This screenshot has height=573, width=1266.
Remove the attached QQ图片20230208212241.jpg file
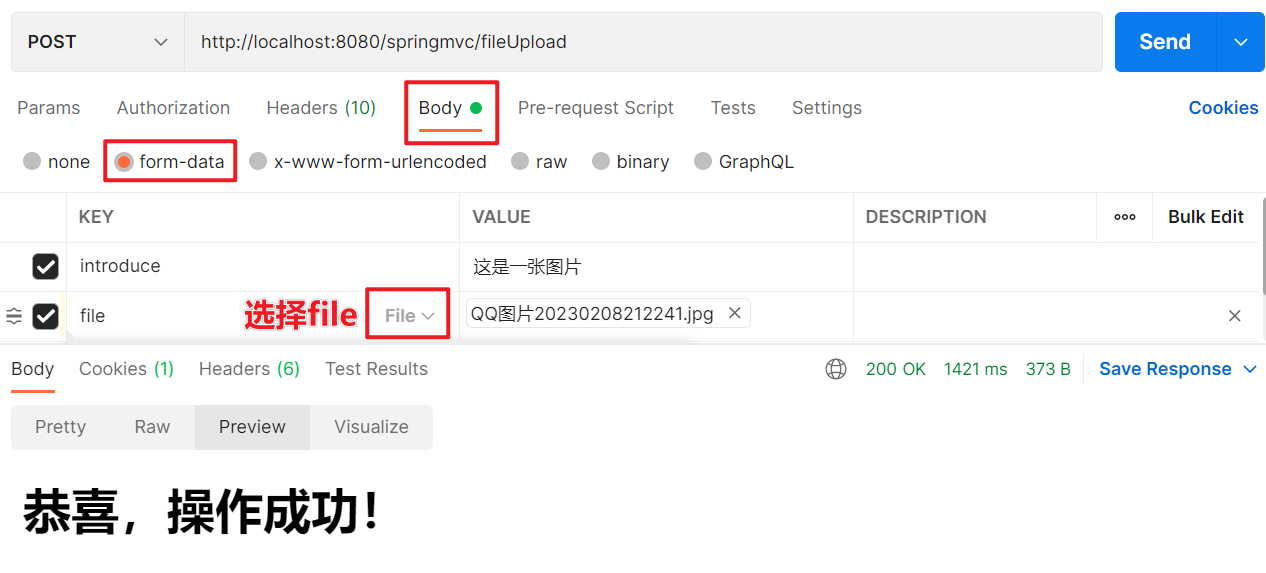coord(734,313)
